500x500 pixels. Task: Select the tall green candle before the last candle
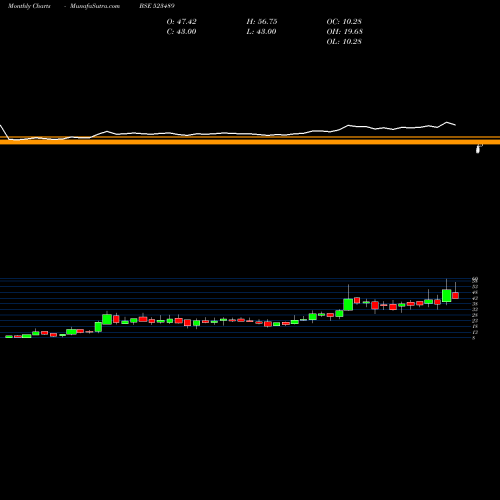(x=447, y=296)
